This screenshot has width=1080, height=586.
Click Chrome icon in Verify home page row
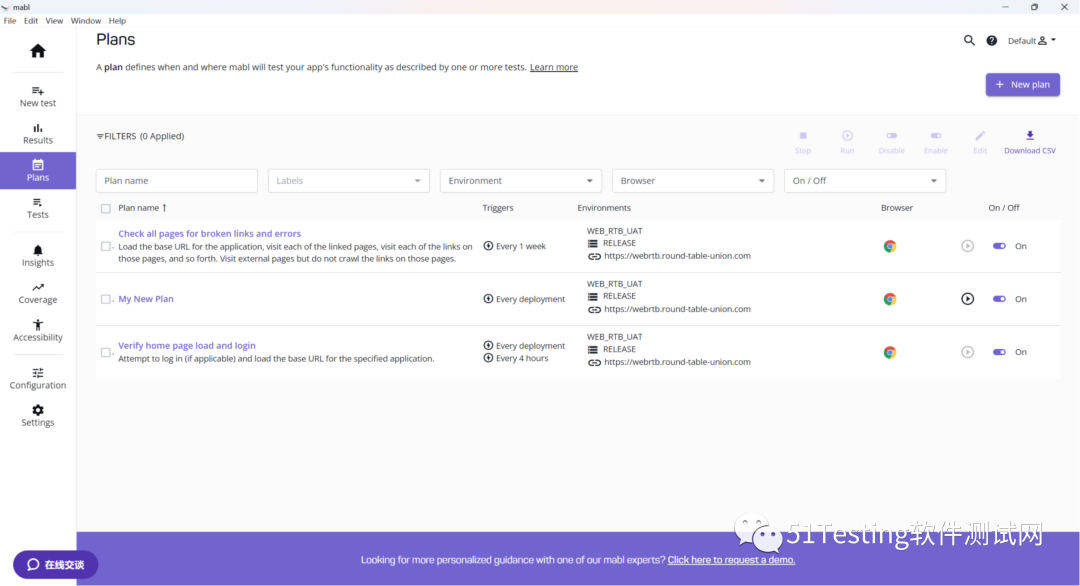coord(890,352)
